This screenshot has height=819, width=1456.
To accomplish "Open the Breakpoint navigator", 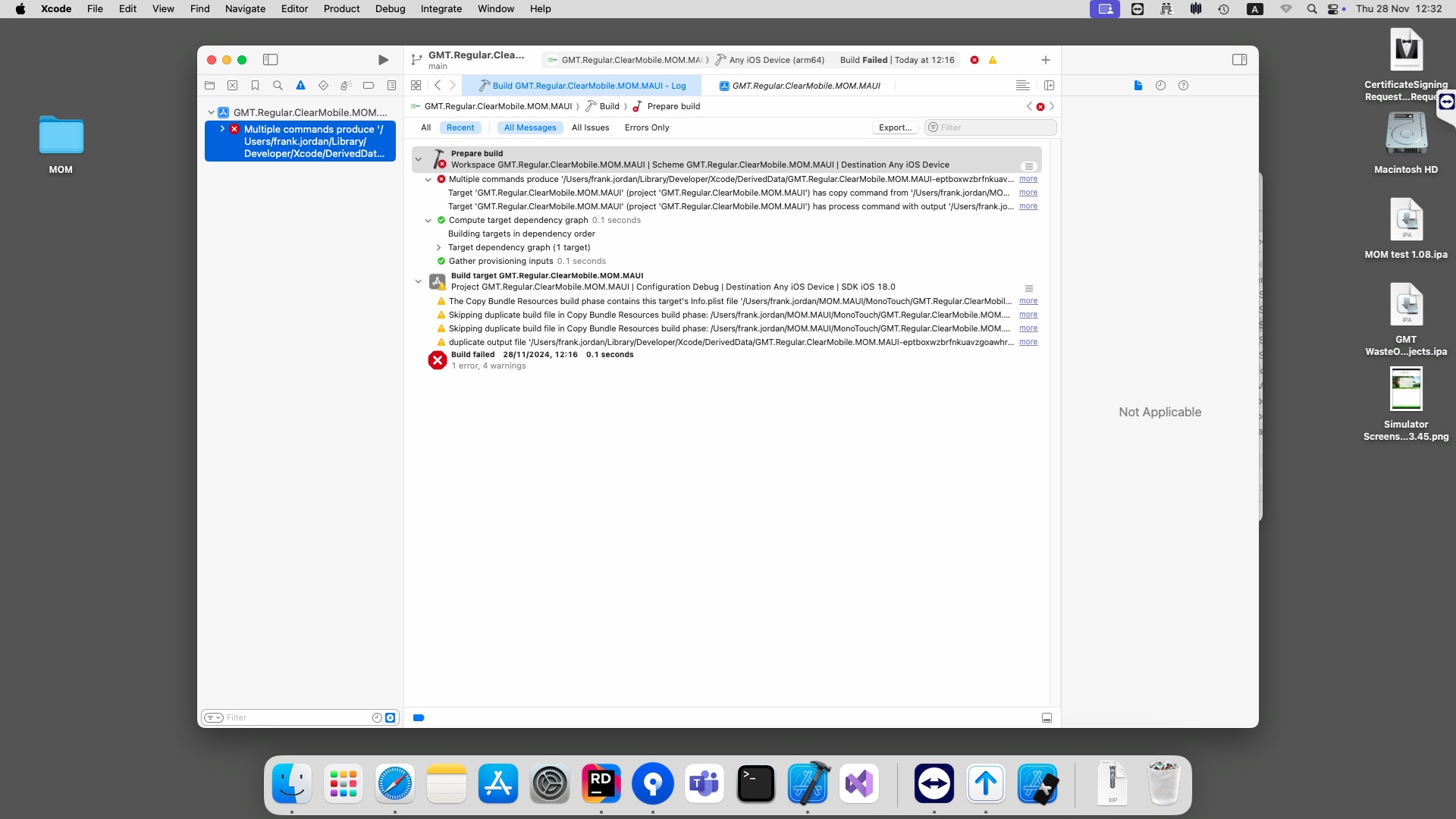I will pyautogui.click(x=369, y=86).
